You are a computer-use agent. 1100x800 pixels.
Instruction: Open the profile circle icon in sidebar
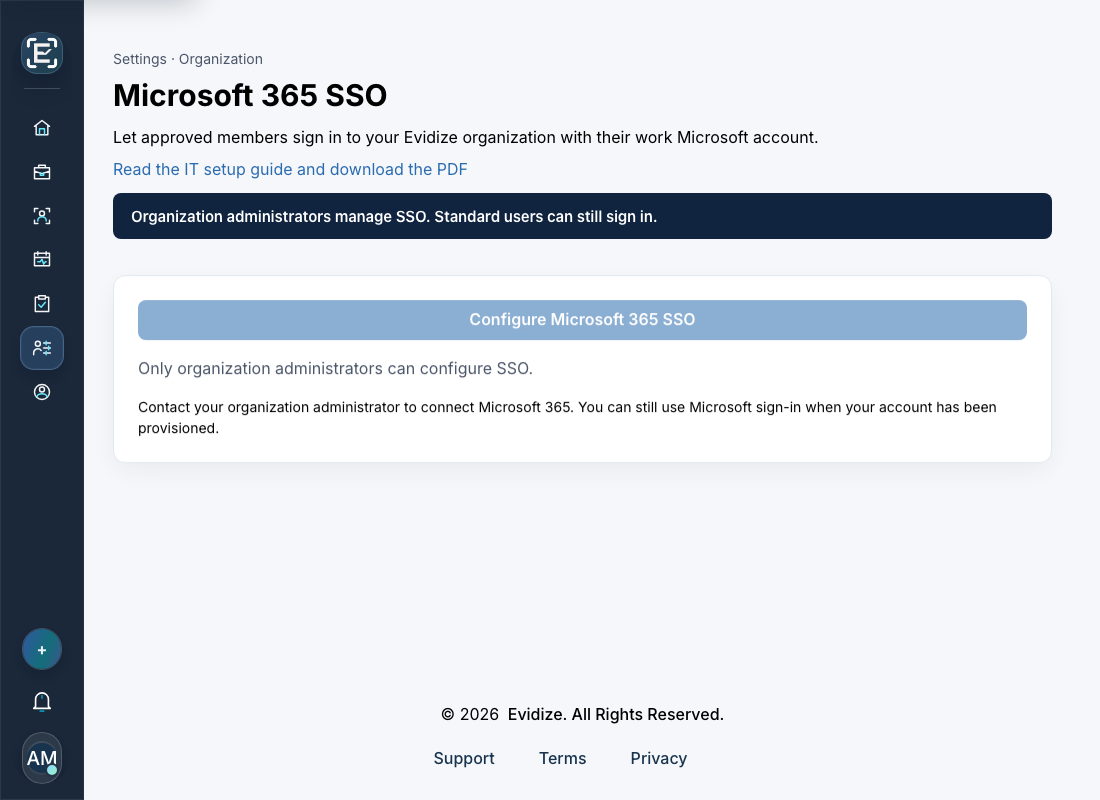pos(42,392)
